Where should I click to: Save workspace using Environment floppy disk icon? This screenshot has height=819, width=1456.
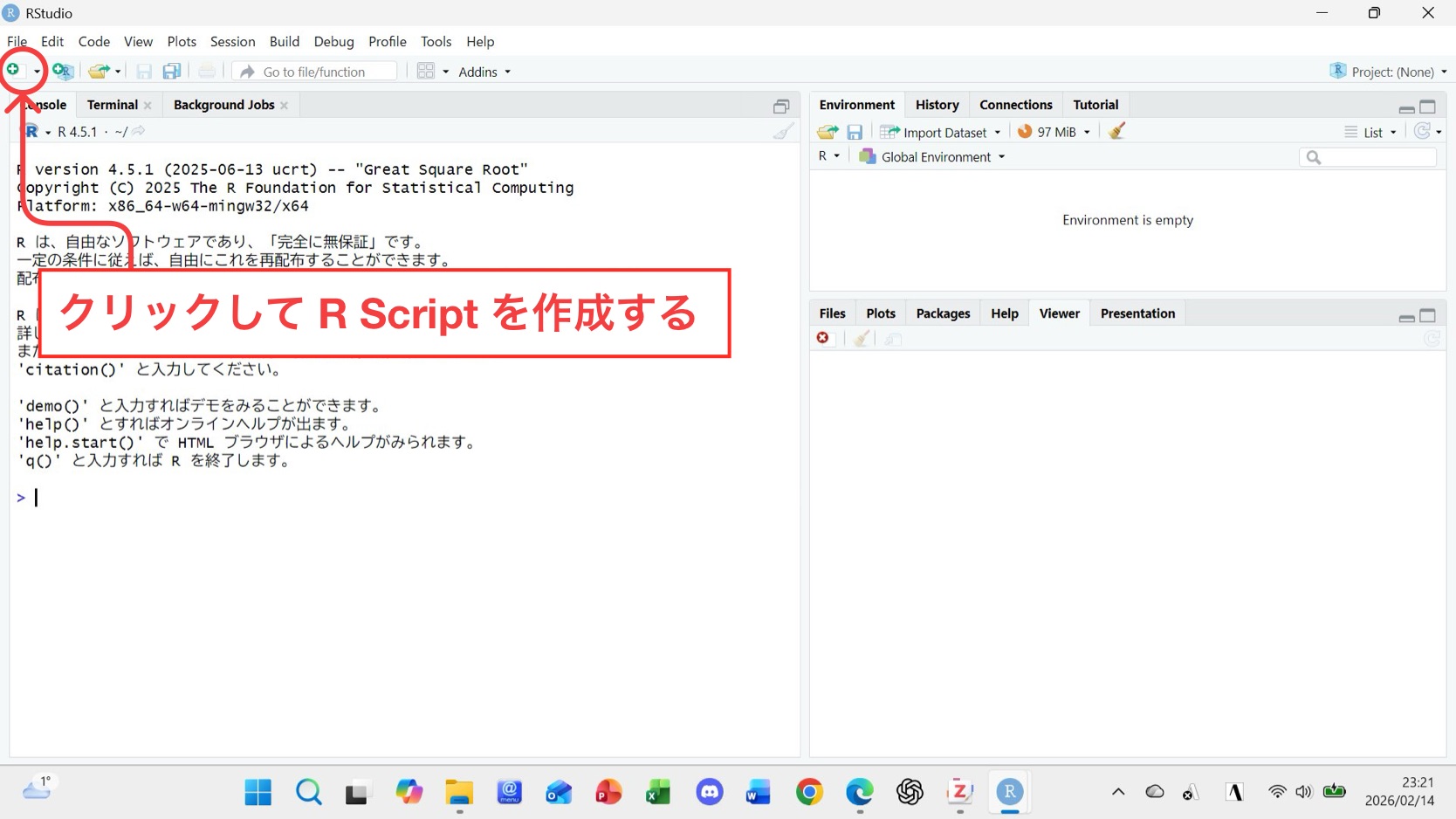coord(855,132)
